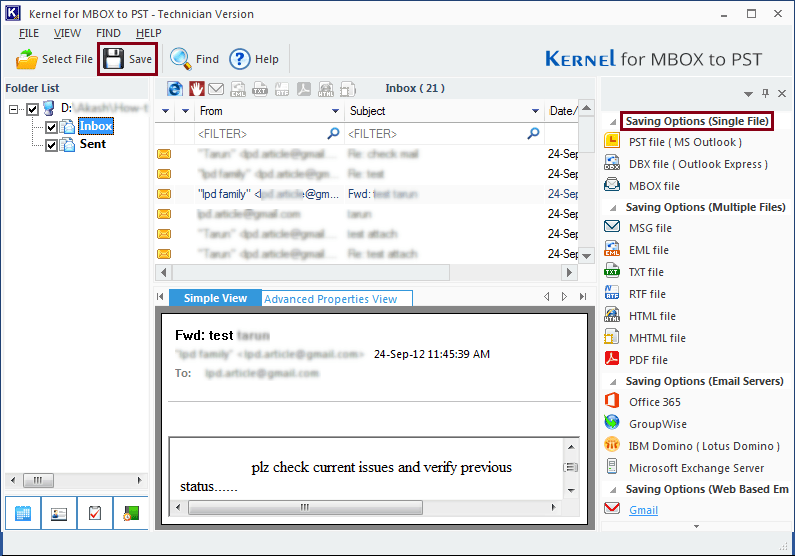Open the journal icon at bottom left
The height and width of the screenshot is (556, 795).
(x=131, y=513)
